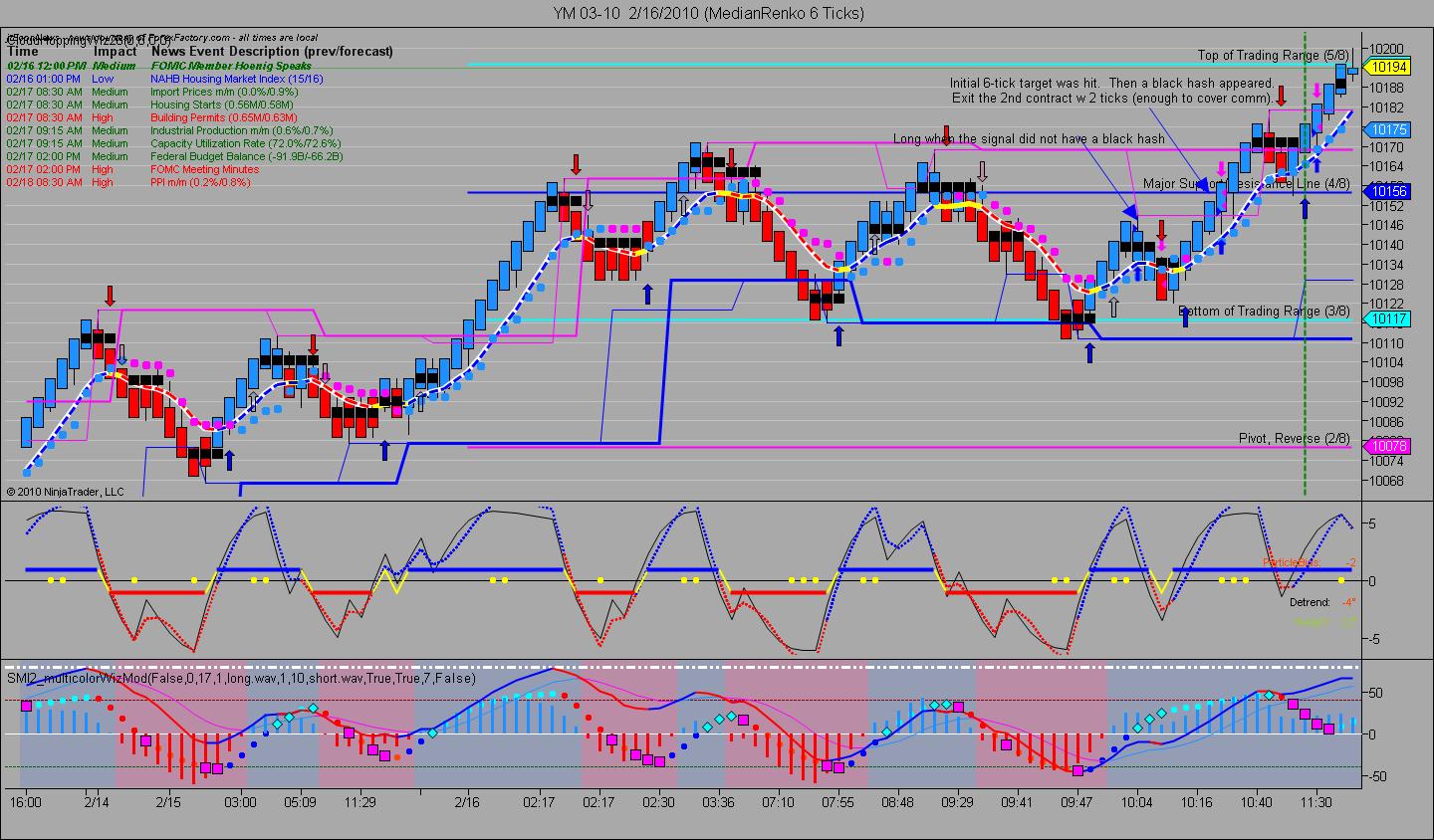
Task: Click the 10200 price axis label
Action: 1387,49
